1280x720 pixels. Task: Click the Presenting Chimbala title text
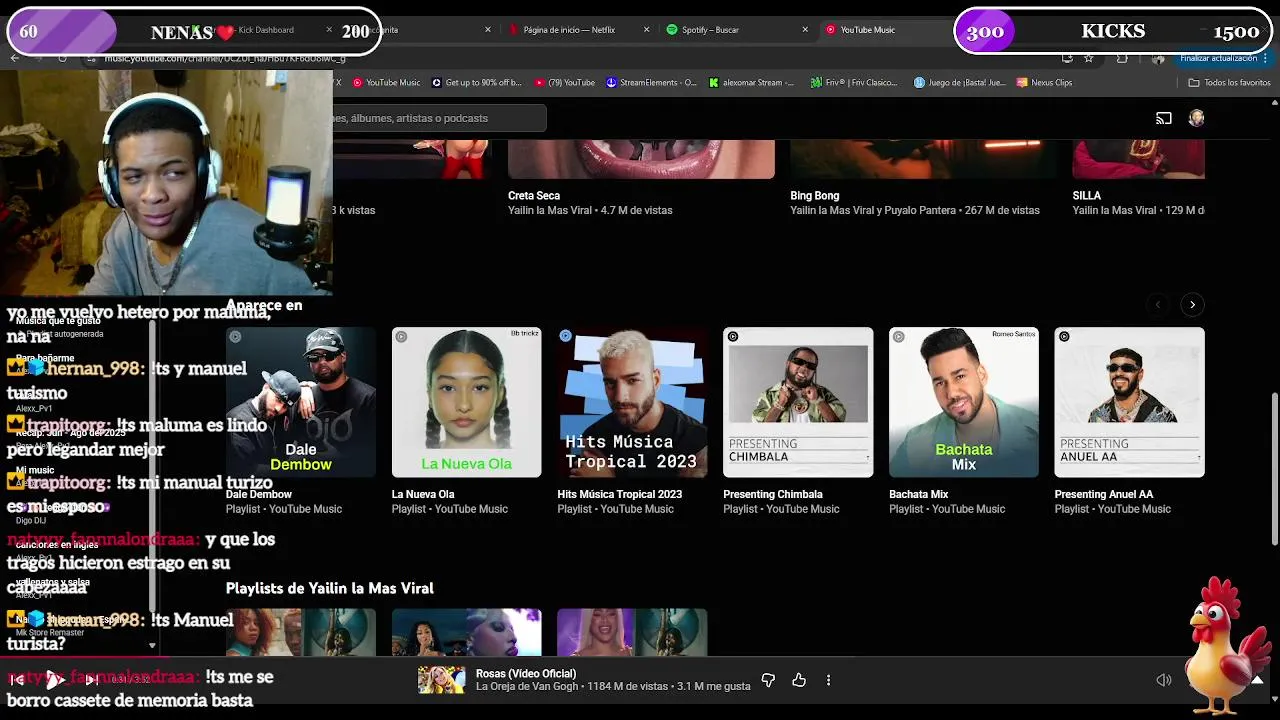pyautogui.click(x=773, y=494)
